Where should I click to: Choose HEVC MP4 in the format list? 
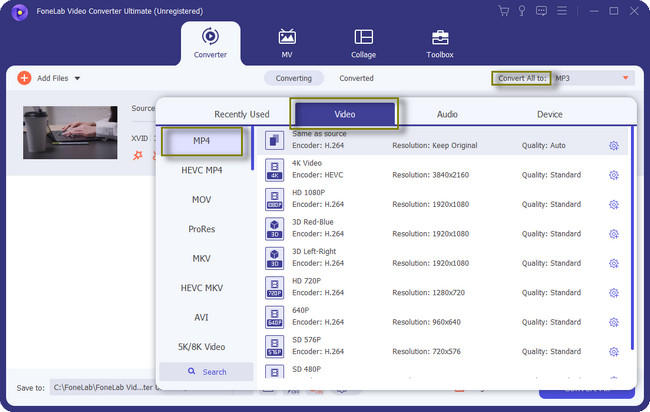click(201, 170)
